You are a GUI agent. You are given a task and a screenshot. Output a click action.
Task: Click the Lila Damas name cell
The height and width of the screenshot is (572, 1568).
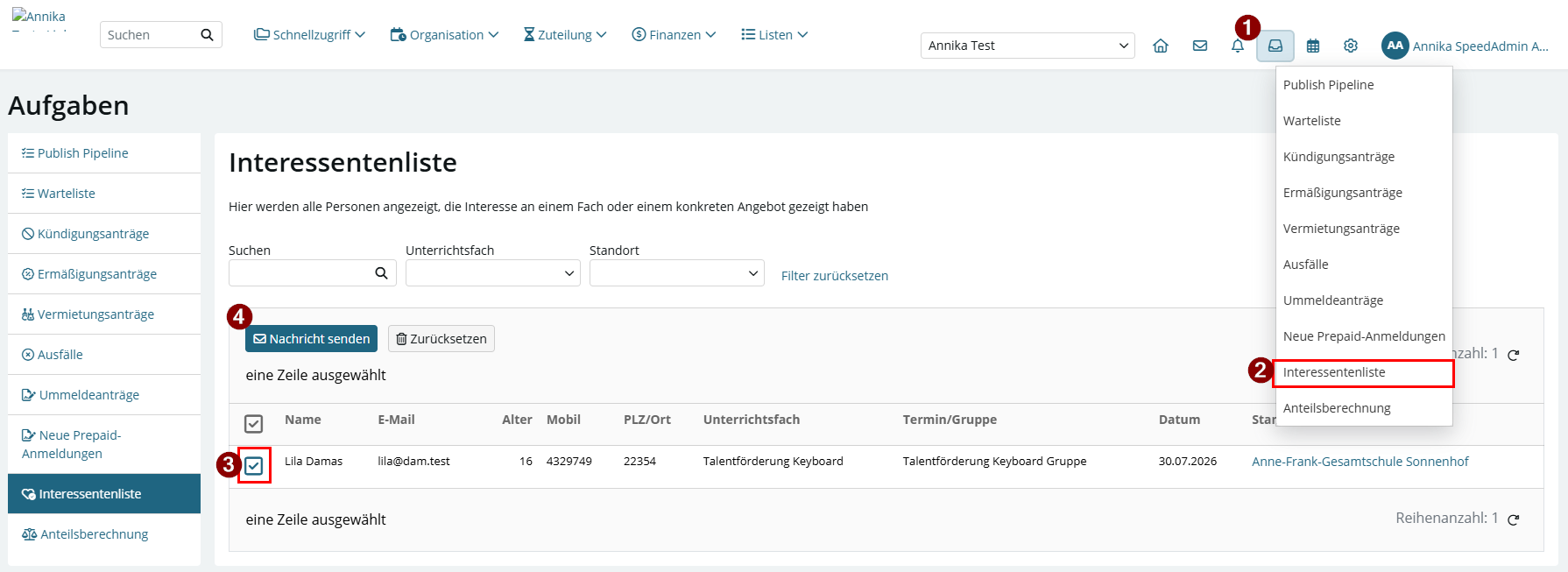tap(314, 462)
